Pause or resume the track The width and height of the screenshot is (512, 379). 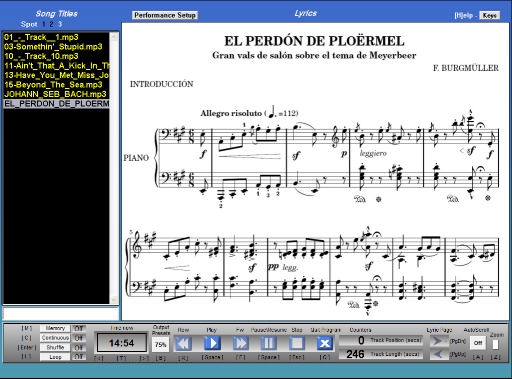pyautogui.click(x=268, y=343)
